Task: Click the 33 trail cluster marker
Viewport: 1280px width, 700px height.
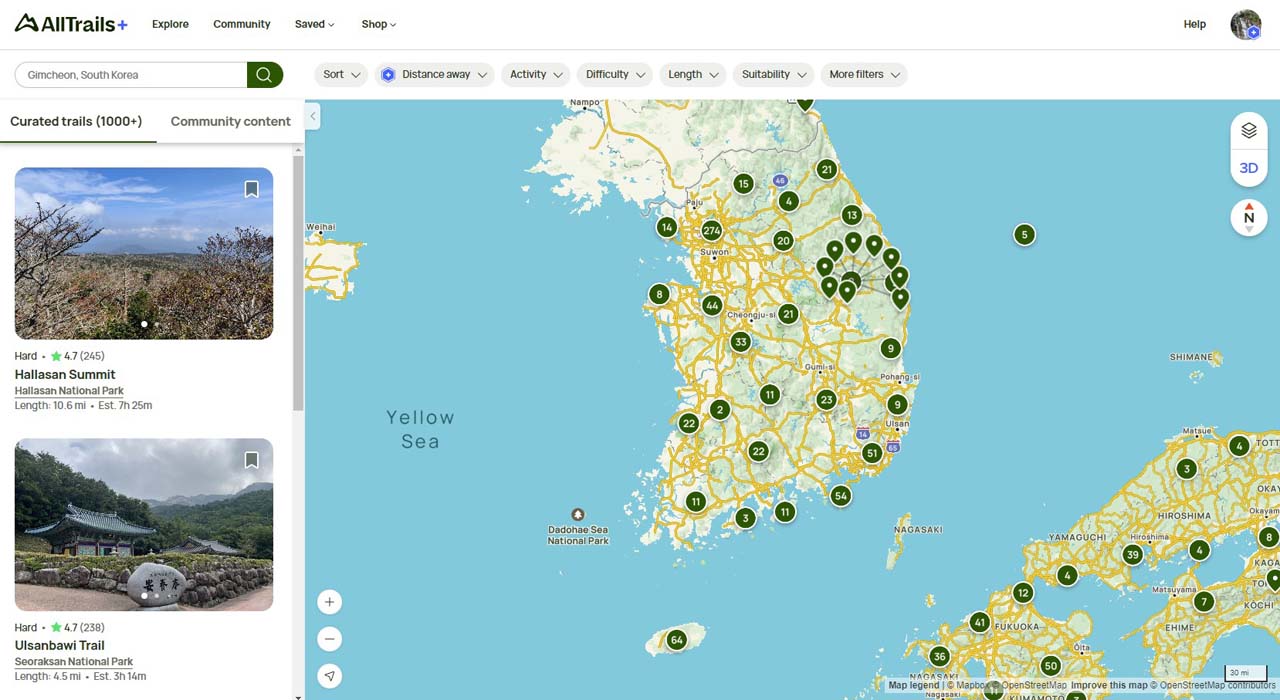Action: click(x=740, y=342)
